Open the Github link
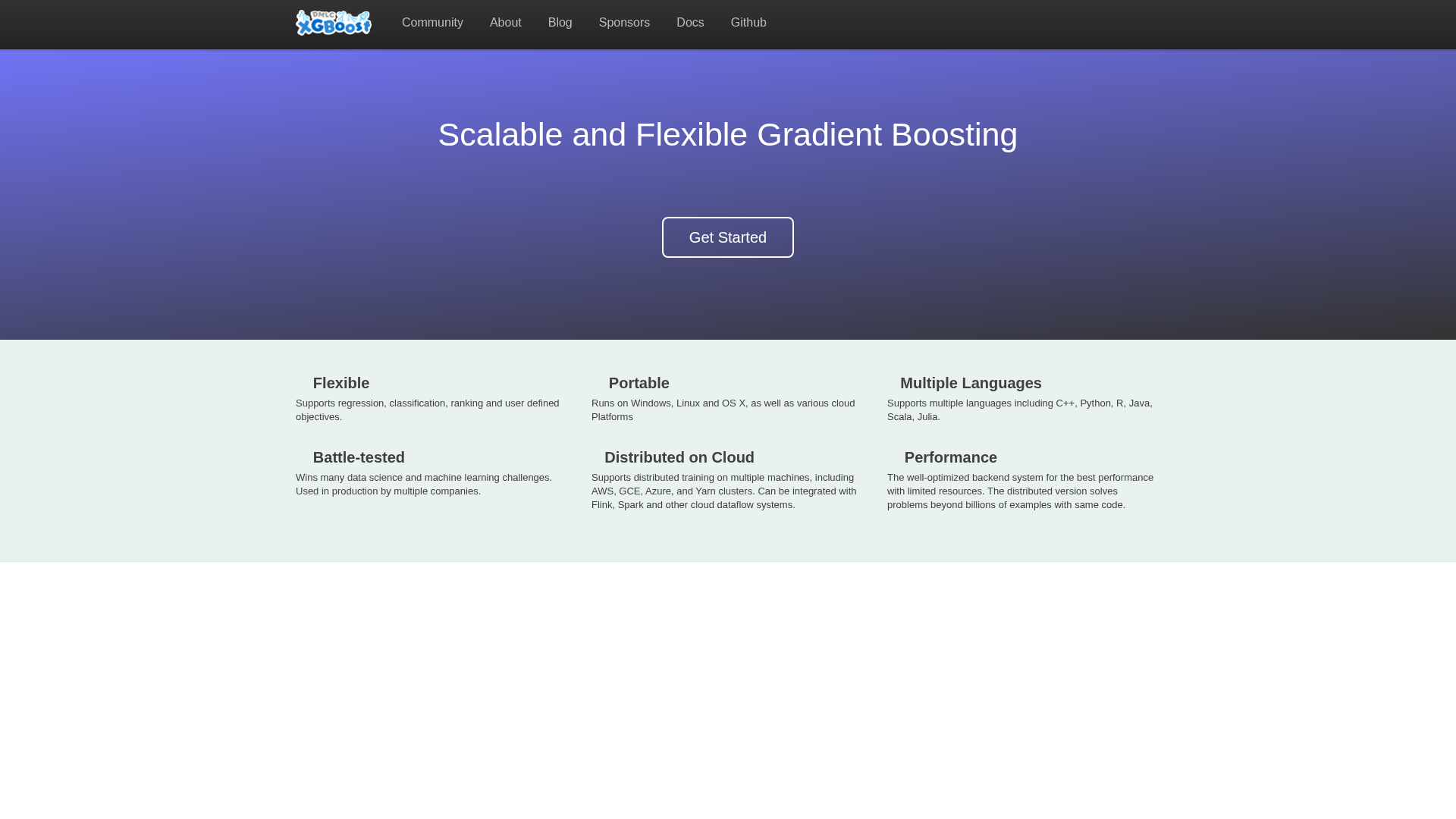This screenshot has width=1456, height=819. pos(748,22)
